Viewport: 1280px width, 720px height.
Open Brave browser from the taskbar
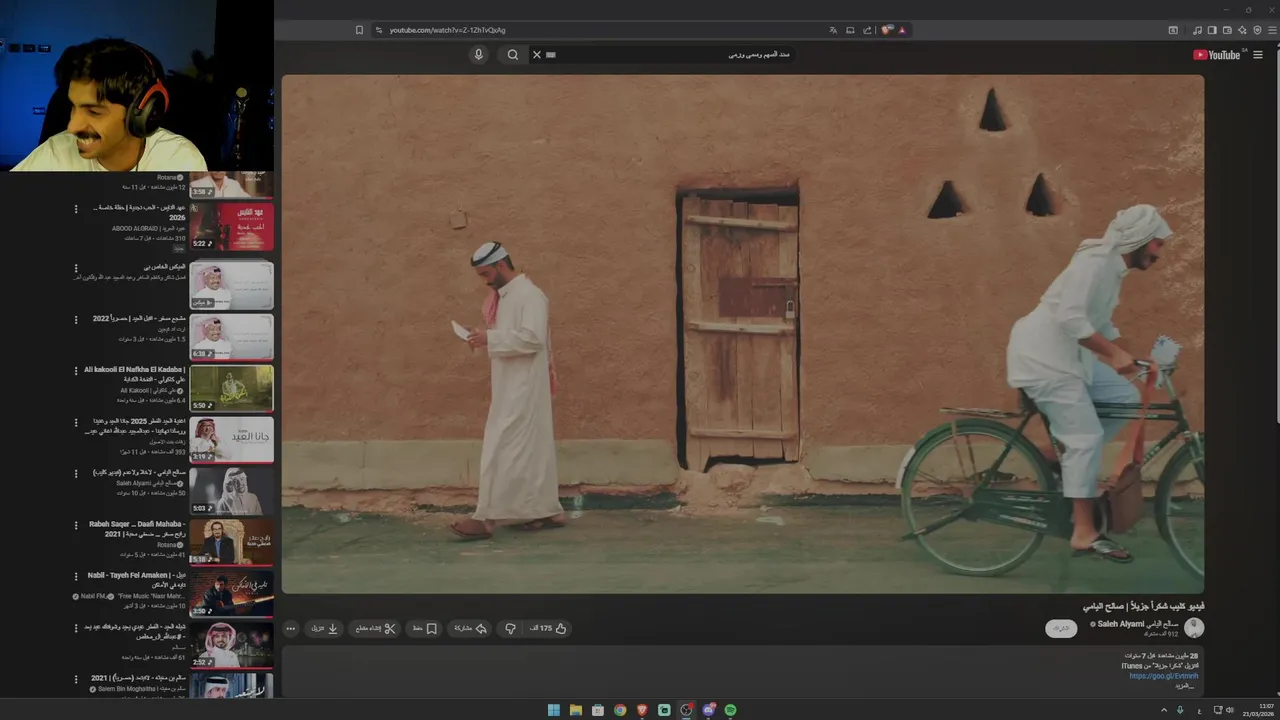pos(642,710)
